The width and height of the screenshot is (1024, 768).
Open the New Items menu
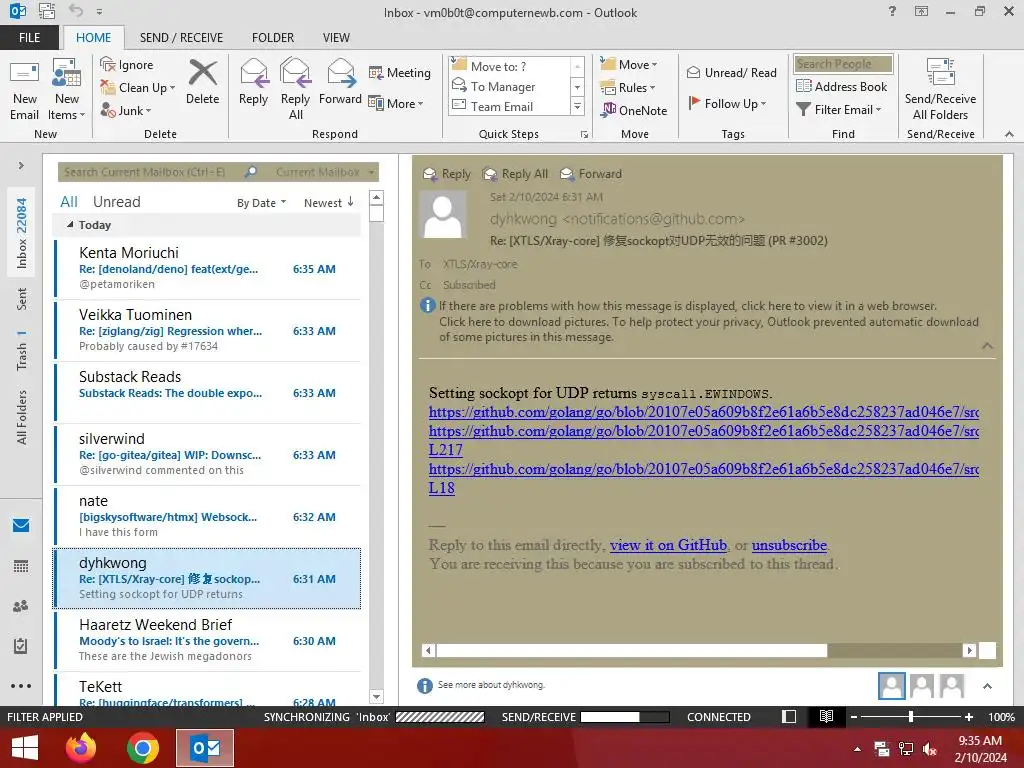[x=67, y=90]
